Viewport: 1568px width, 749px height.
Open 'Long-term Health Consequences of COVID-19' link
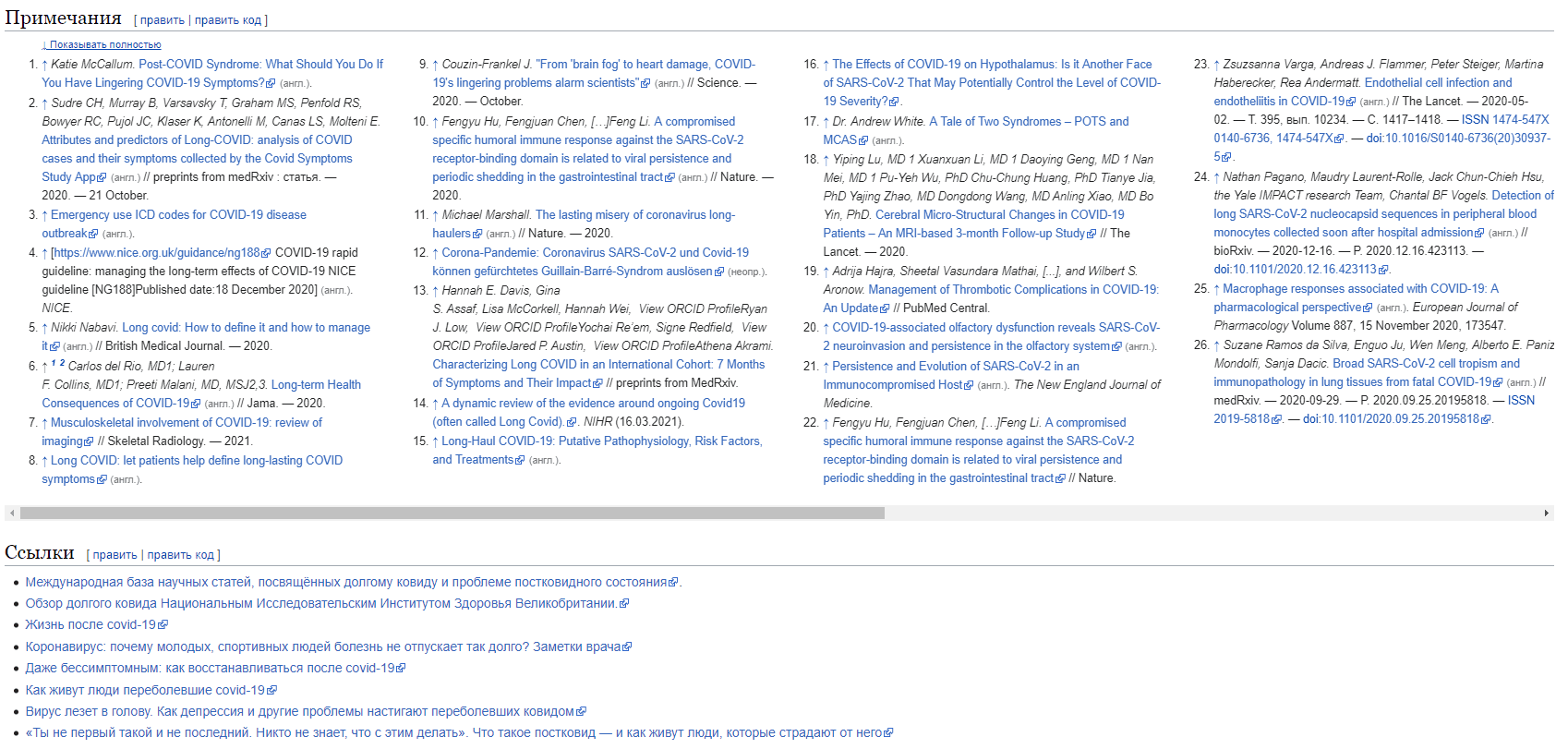(201, 394)
